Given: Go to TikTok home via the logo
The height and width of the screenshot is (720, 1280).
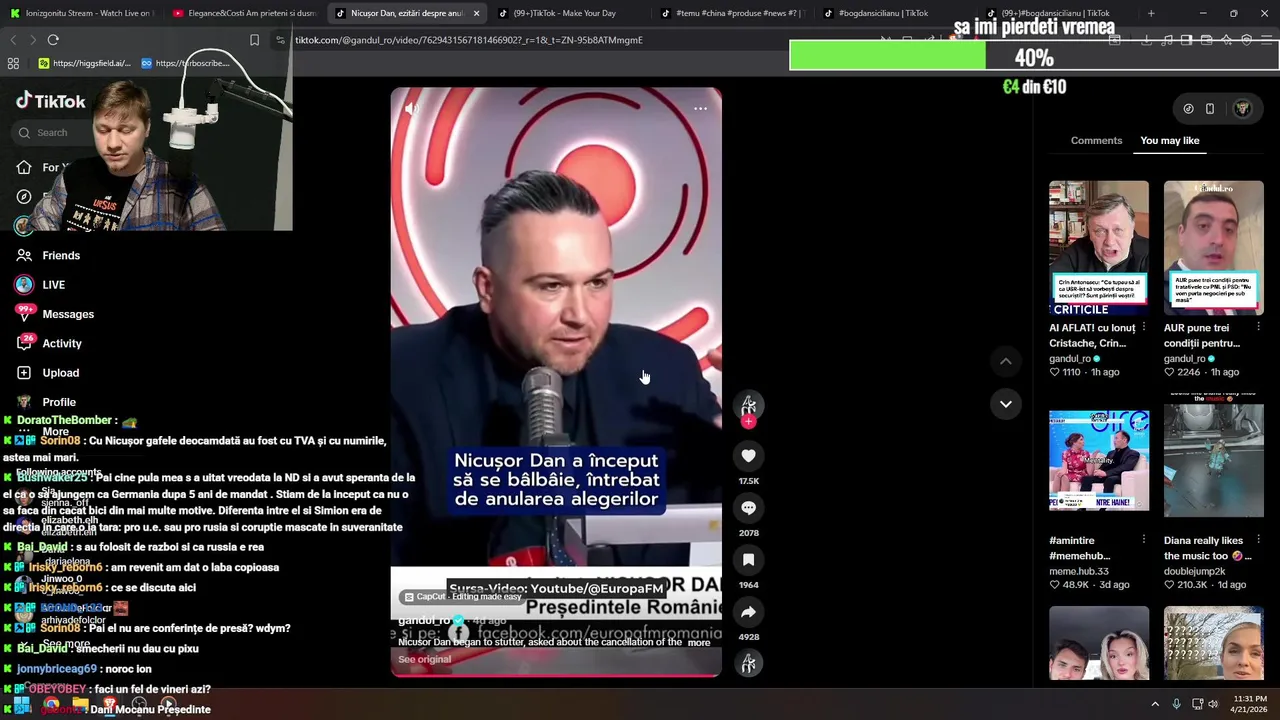Looking at the screenshot, I should click(x=50, y=101).
